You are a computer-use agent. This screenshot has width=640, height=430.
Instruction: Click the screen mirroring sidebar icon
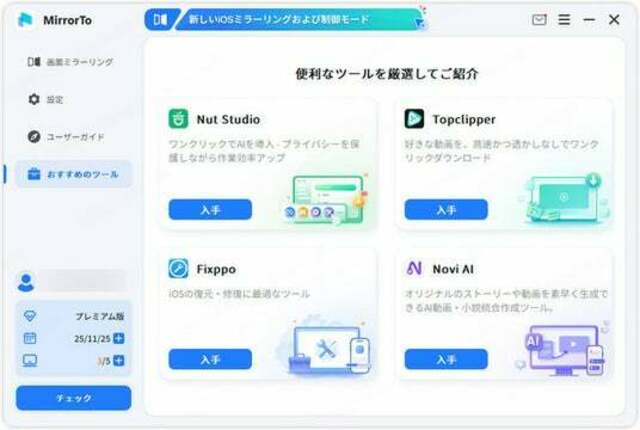[34, 62]
